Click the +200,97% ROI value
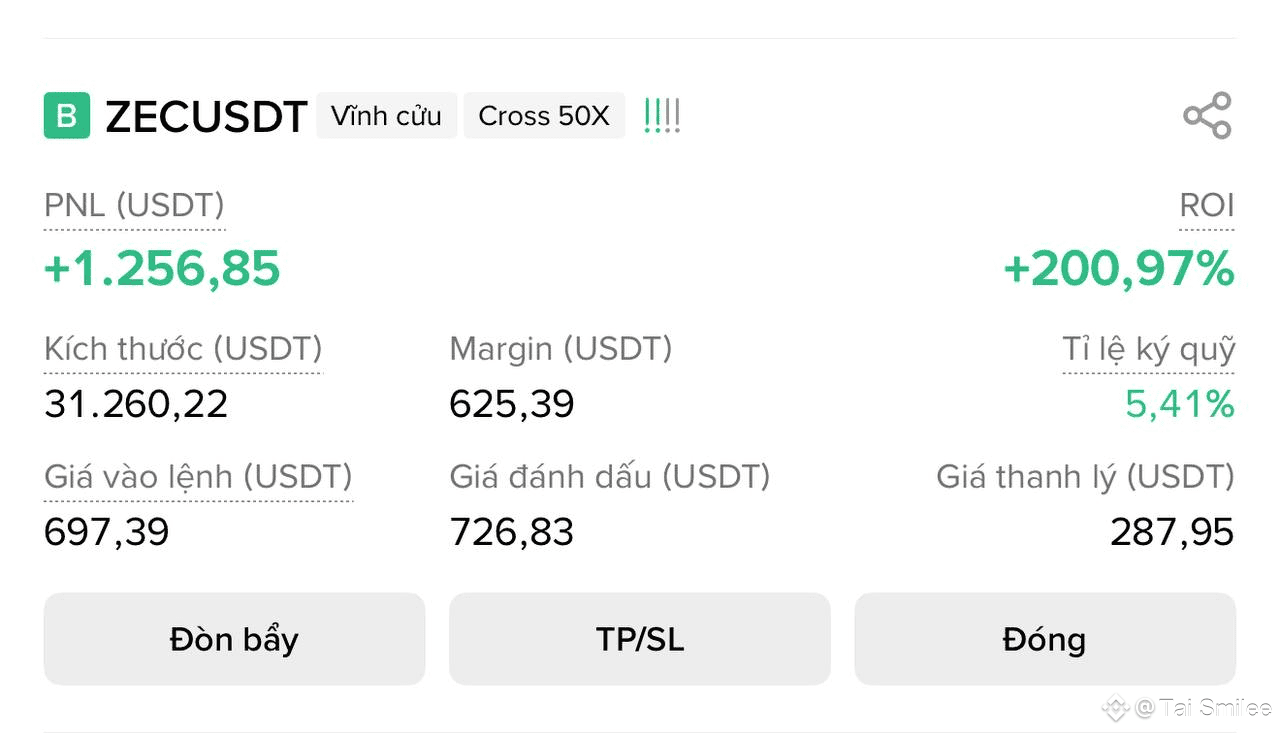Screen dimensions: 1280x733 [1118, 269]
